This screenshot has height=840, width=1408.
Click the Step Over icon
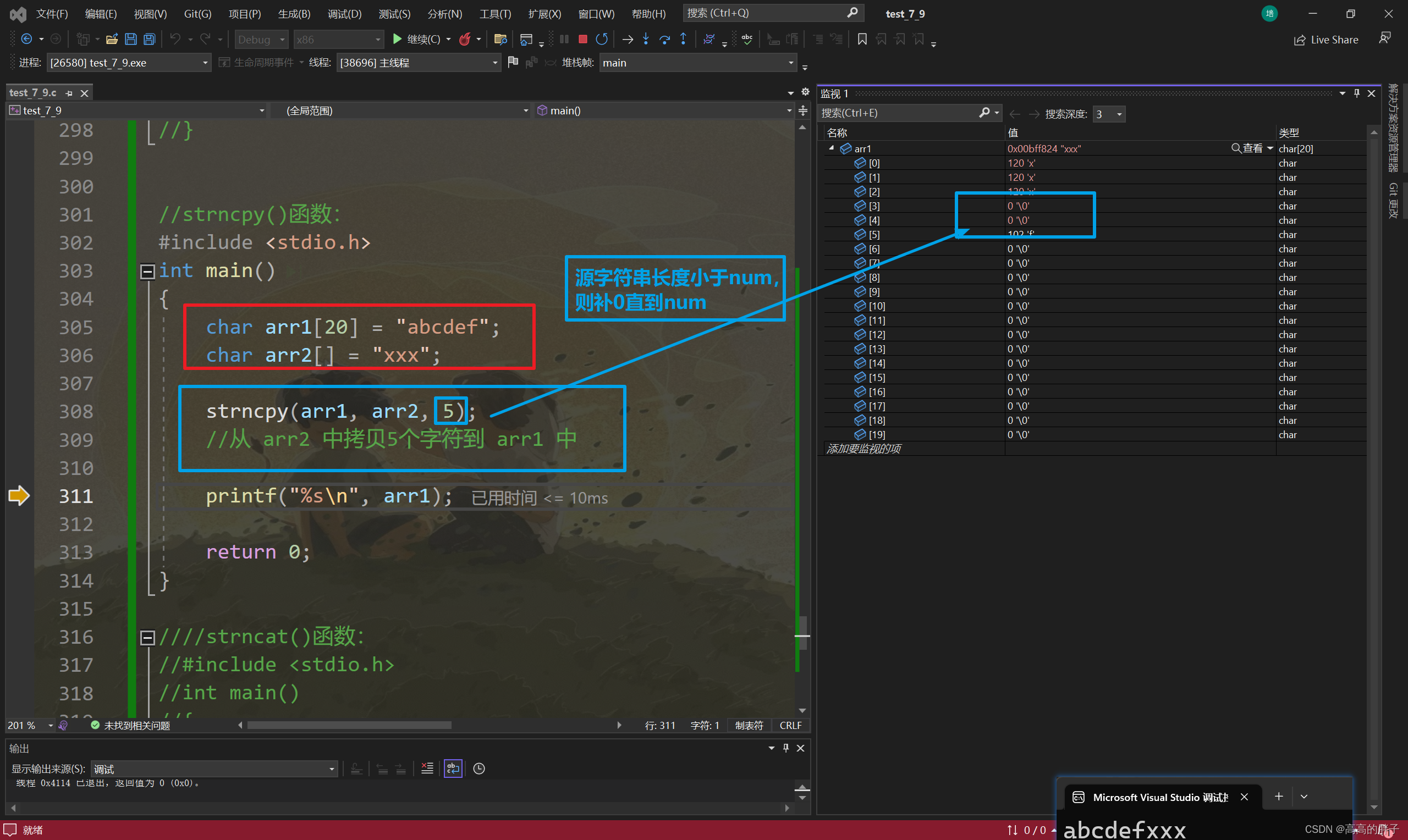click(664, 39)
